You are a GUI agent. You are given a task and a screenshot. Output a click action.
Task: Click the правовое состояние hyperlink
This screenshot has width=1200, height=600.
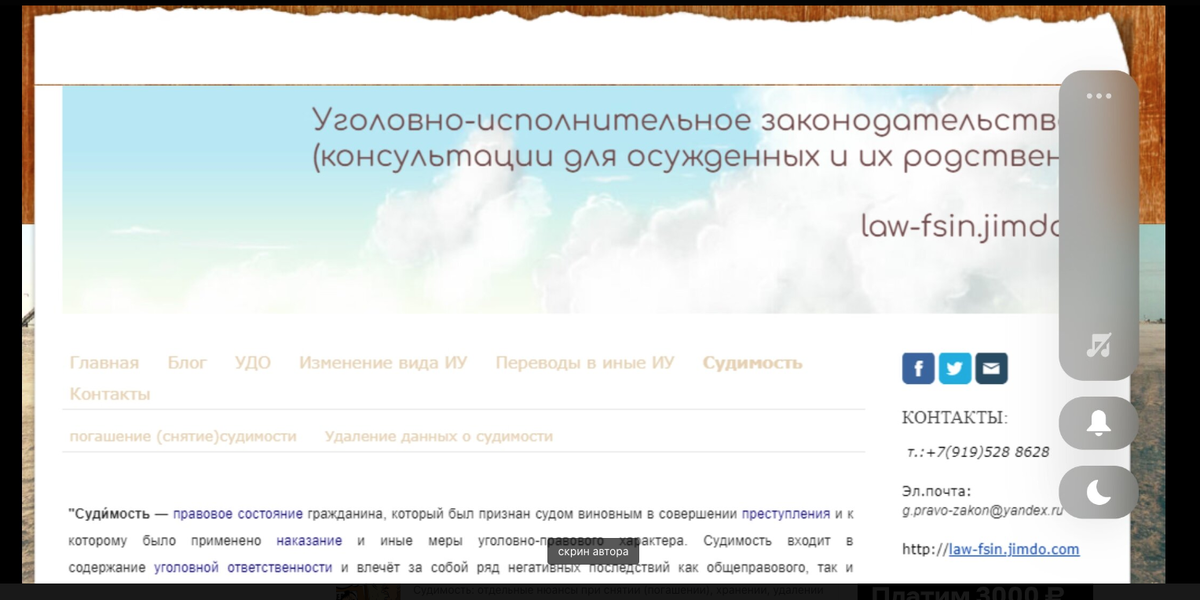tap(237, 512)
